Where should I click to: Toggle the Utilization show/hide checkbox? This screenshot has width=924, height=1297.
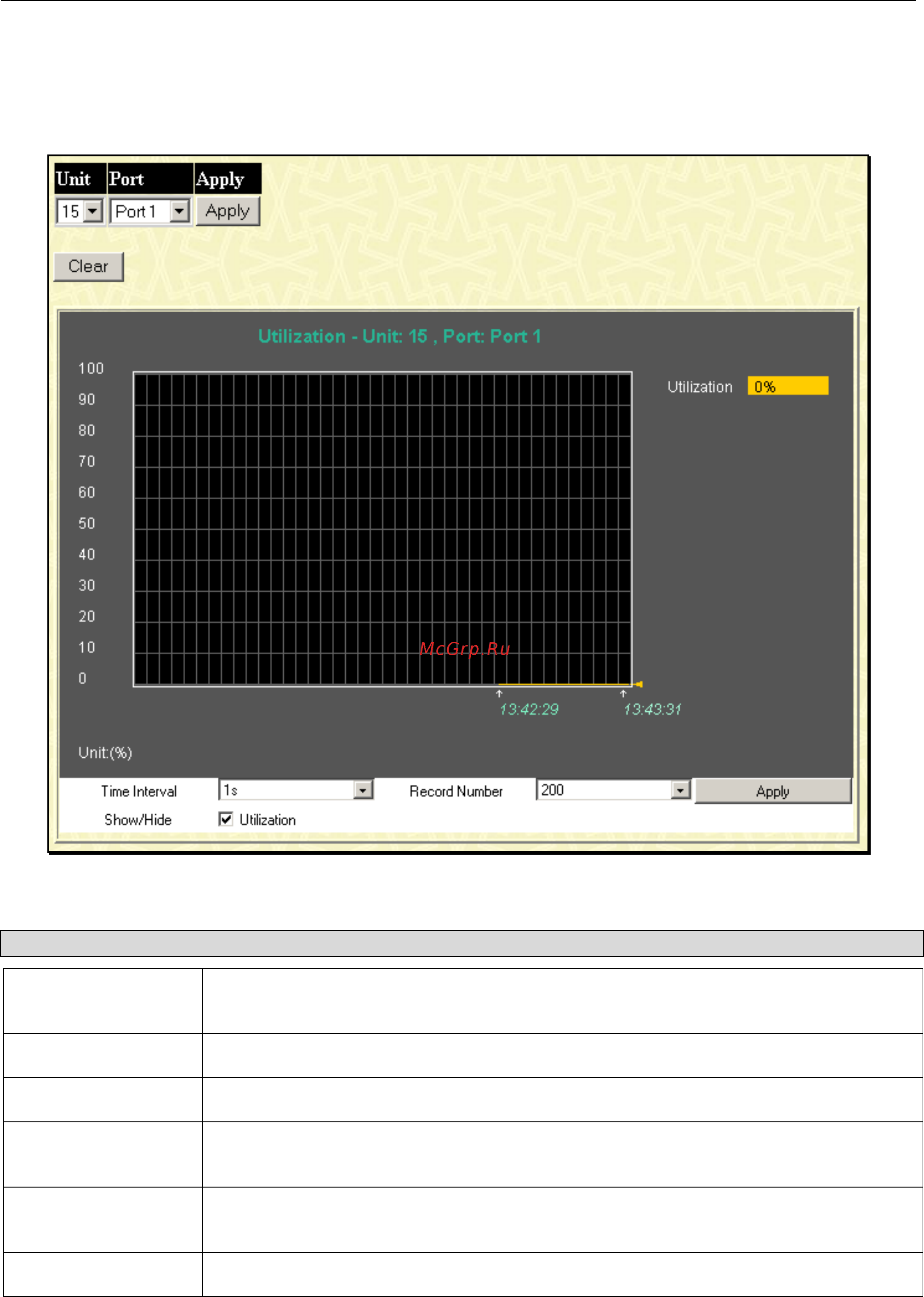[x=226, y=819]
